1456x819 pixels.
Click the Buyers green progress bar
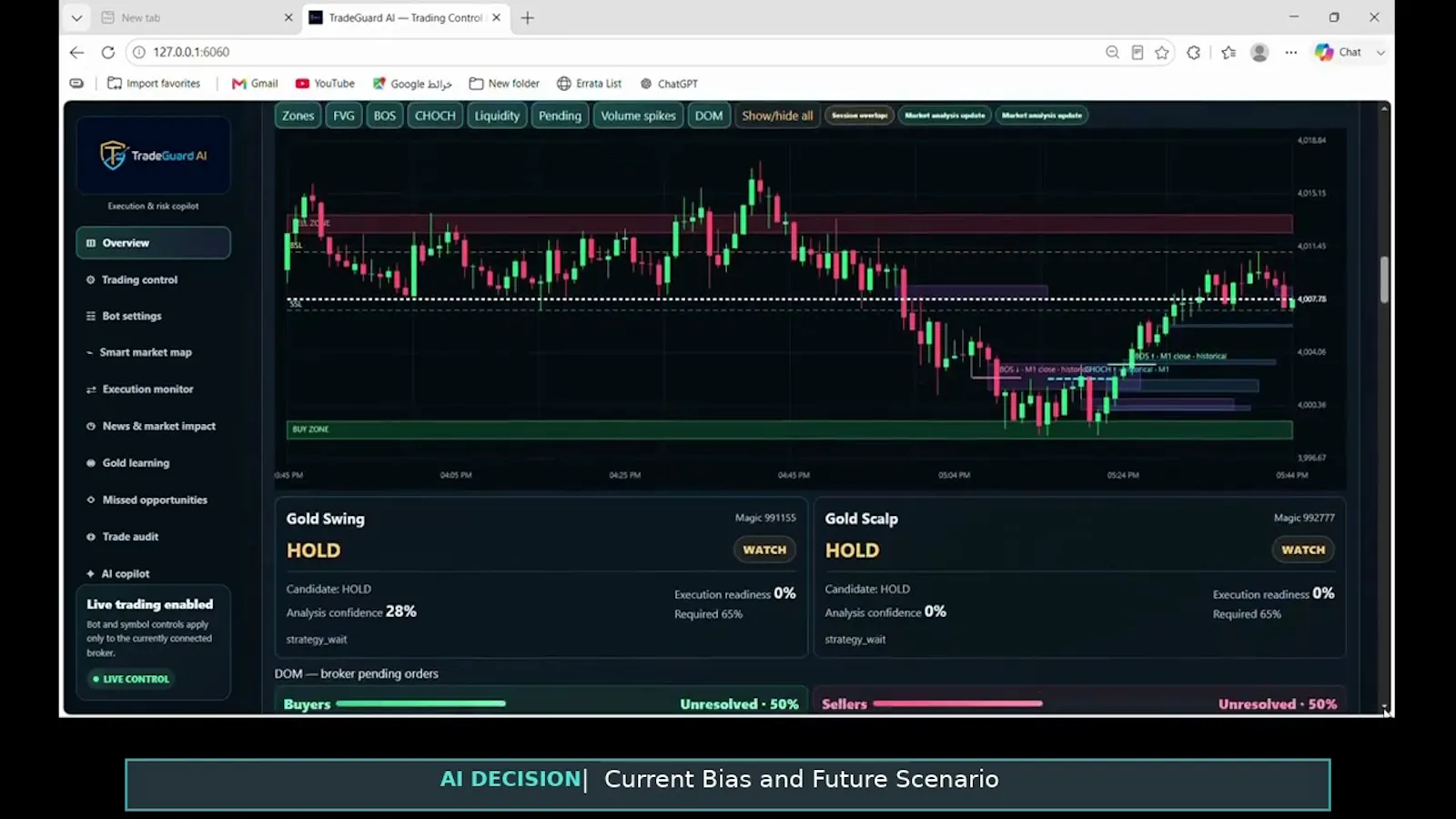pyautogui.click(x=420, y=703)
